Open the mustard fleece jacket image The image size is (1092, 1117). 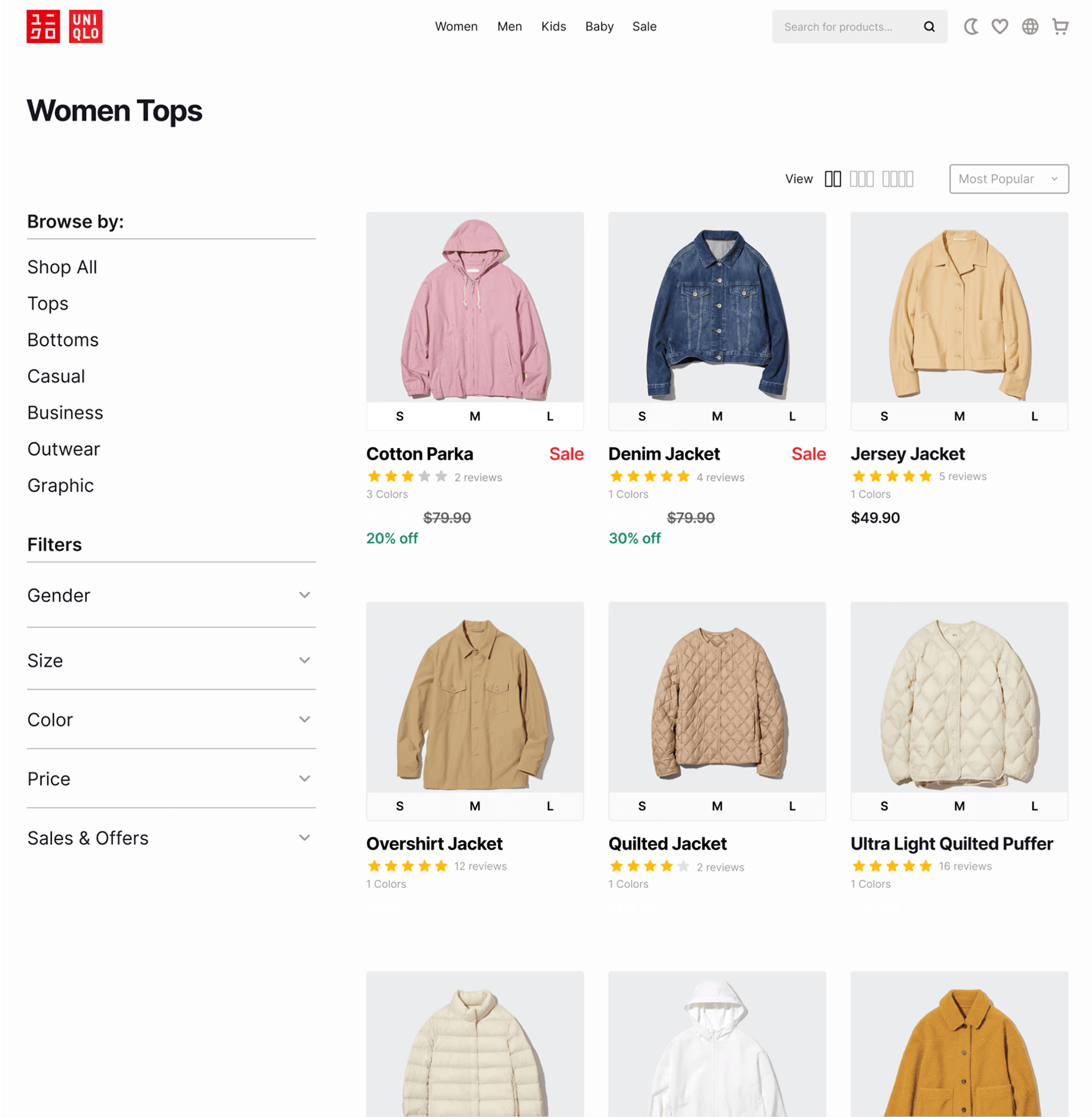point(959,1044)
